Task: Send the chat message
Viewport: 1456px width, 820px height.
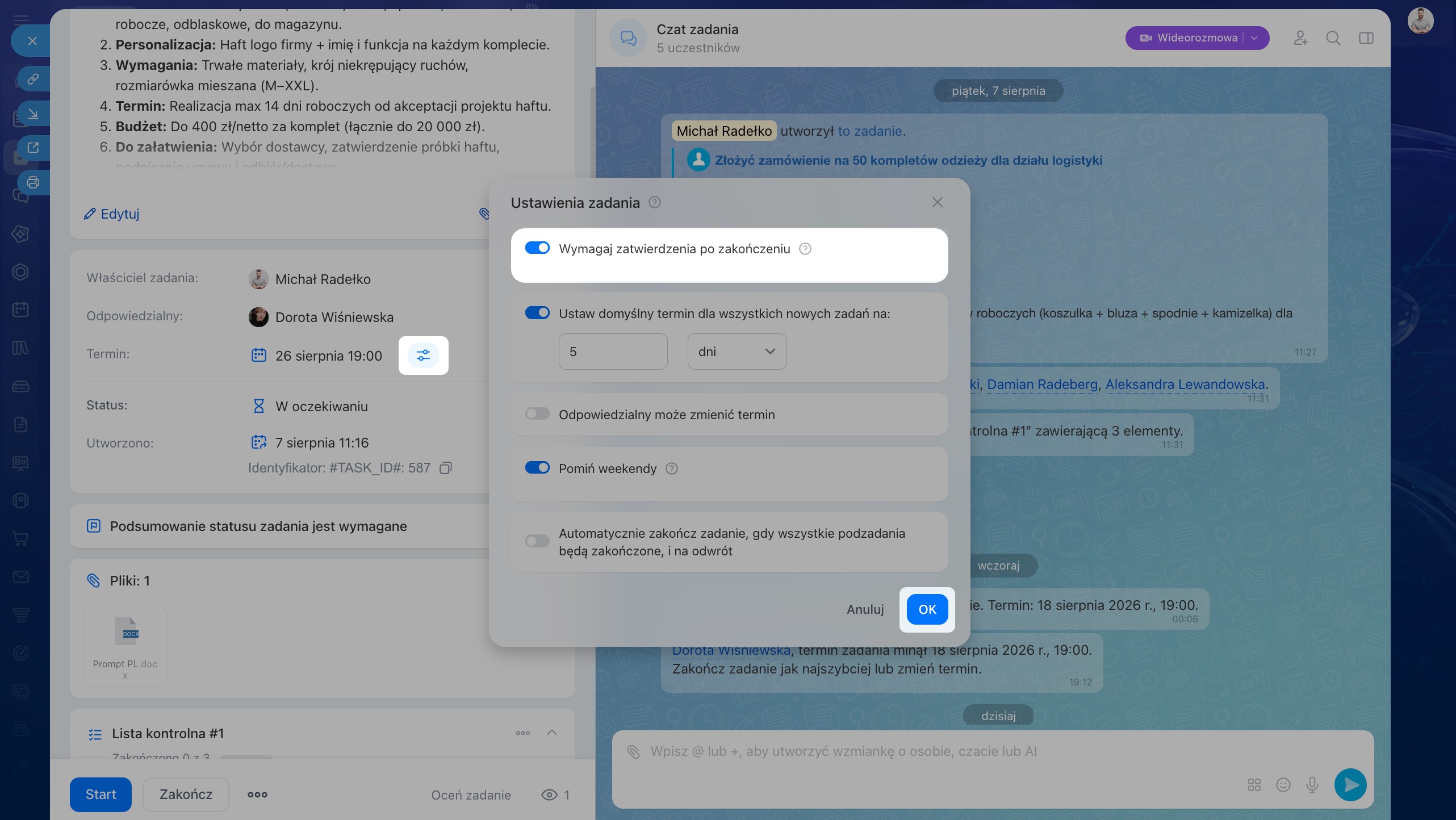Action: click(x=1350, y=785)
